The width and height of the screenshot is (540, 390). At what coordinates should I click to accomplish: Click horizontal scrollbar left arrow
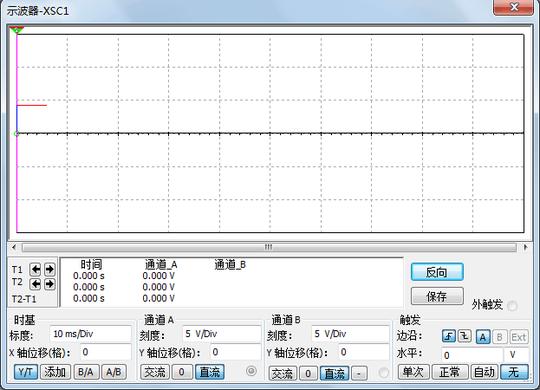[x=14, y=247]
